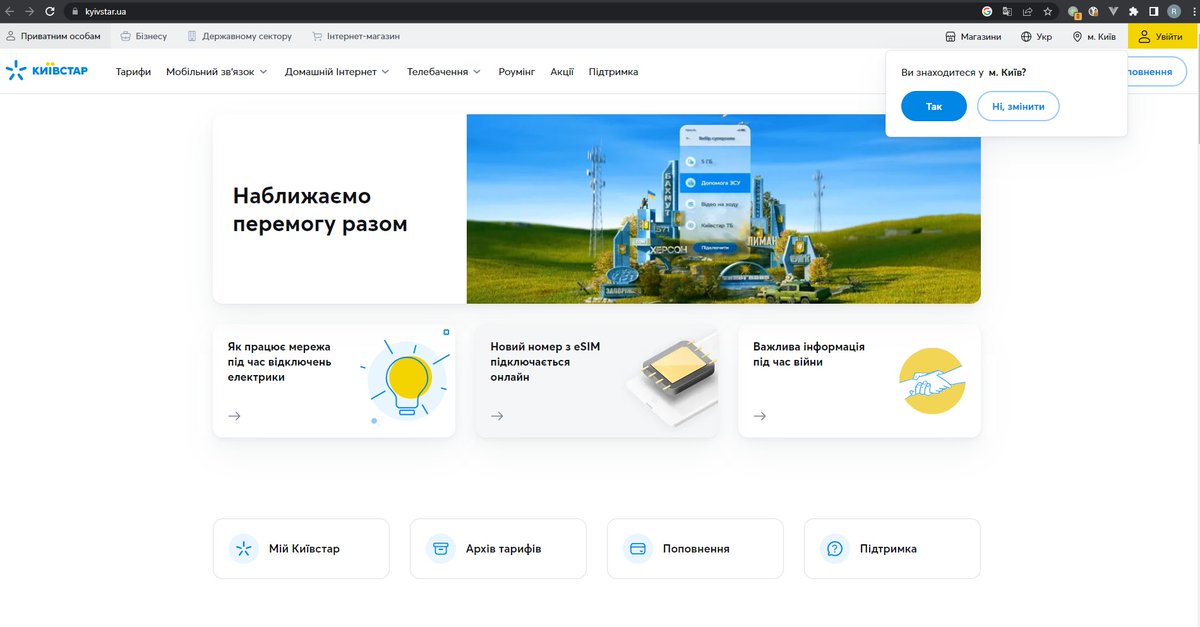1200x627 pixels.
Task: Click the arrow on the electricity outage card
Action: pos(234,416)
